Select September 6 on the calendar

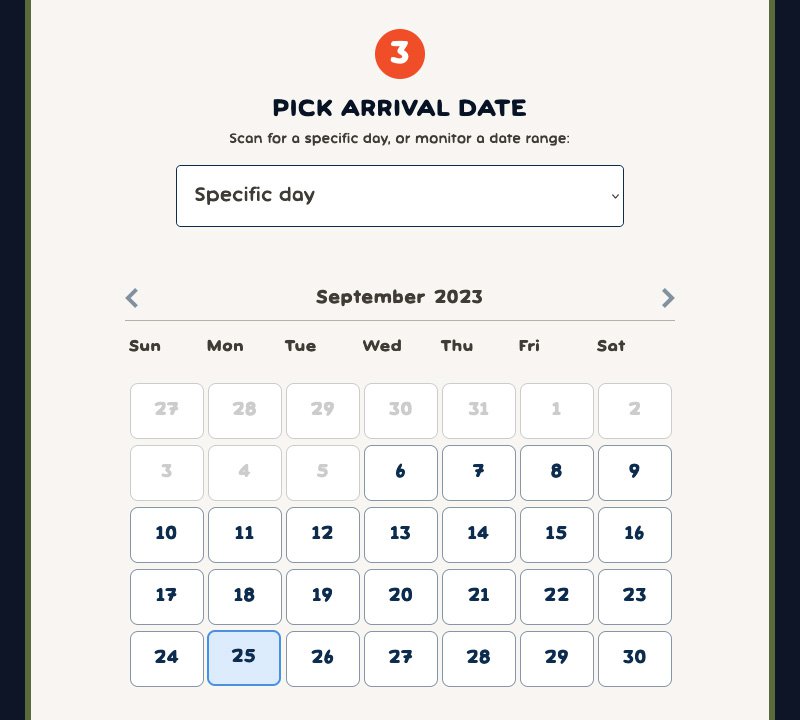coord(401,473)
